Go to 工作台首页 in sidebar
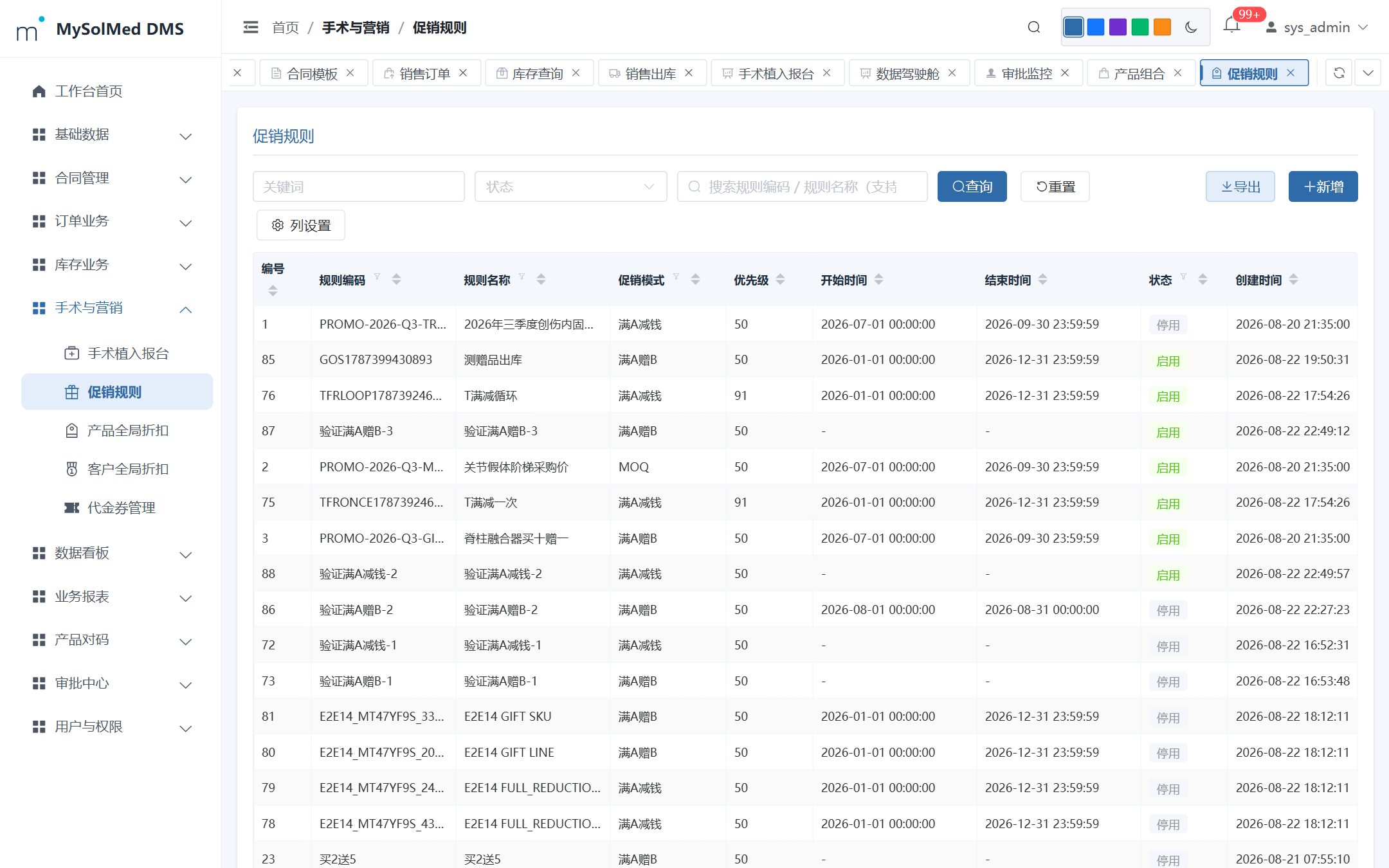The height and width of the screenshot is (868, 1389). (89, 91)
